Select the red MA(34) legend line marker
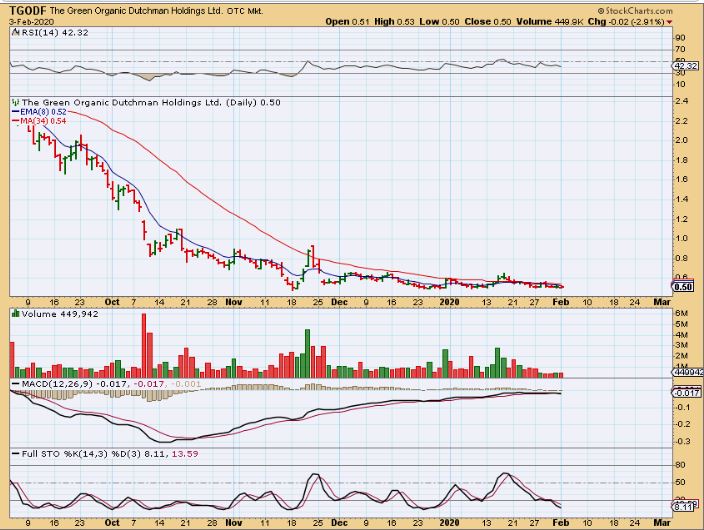The image size is (704, 530). coord(15,121)
